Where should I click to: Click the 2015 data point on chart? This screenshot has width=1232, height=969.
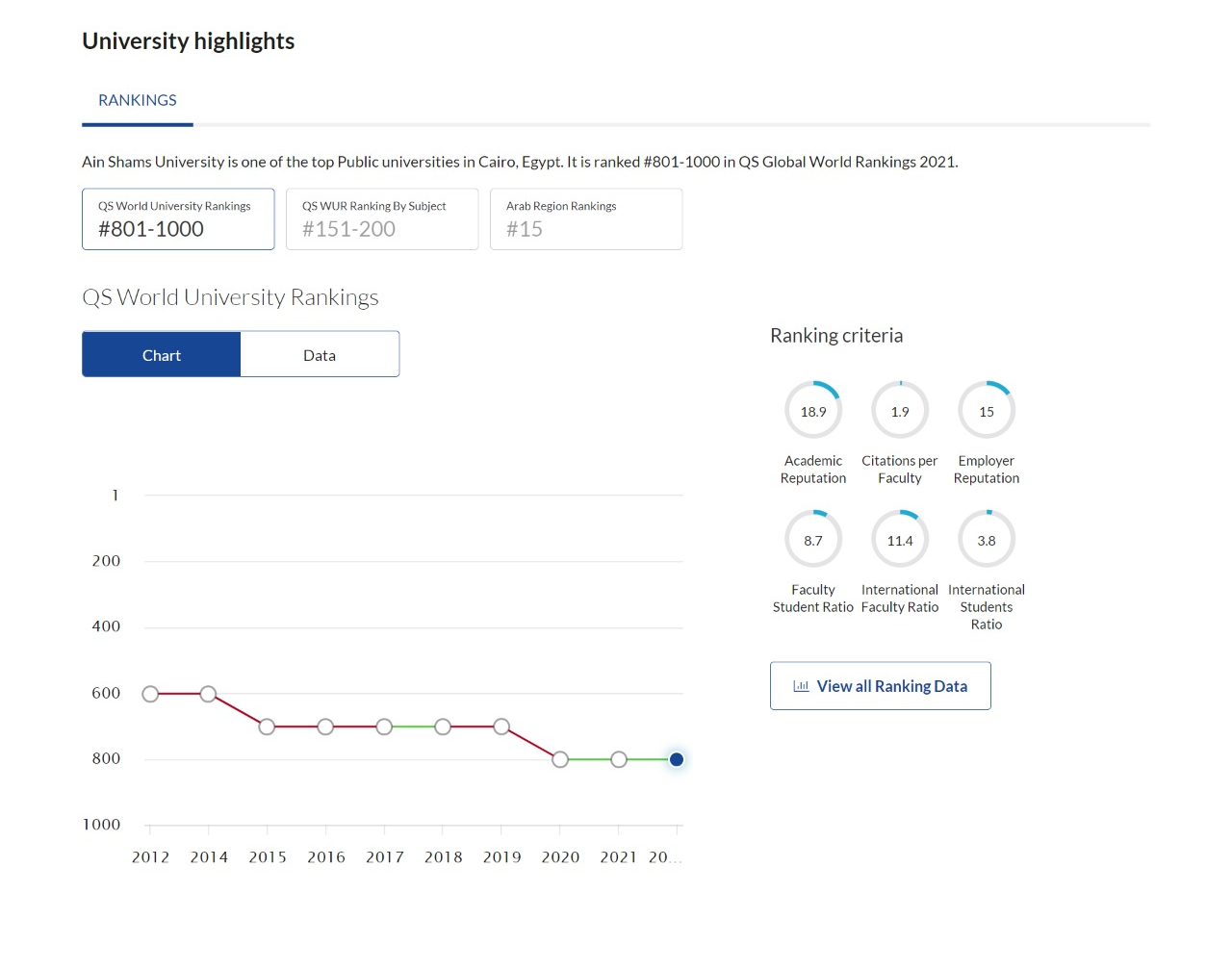pyautogui.click(x=268, y=727)
